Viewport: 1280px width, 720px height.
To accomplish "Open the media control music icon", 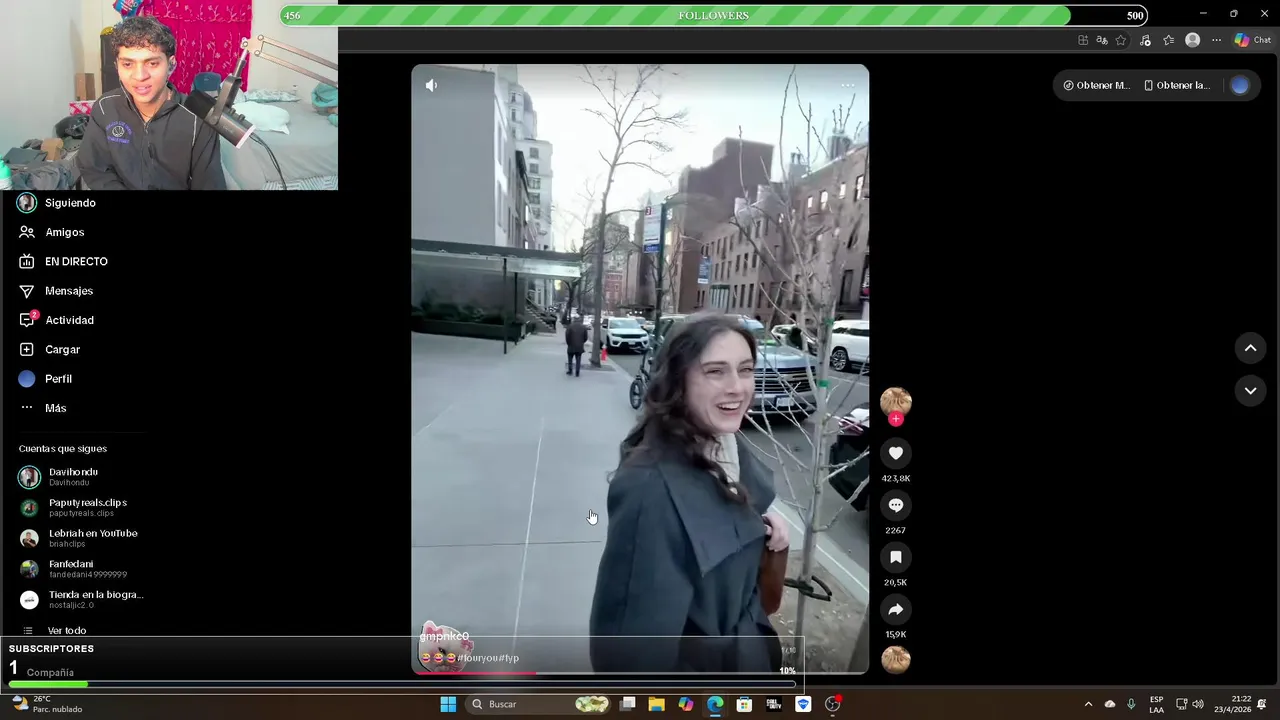I will (1145, 40).
